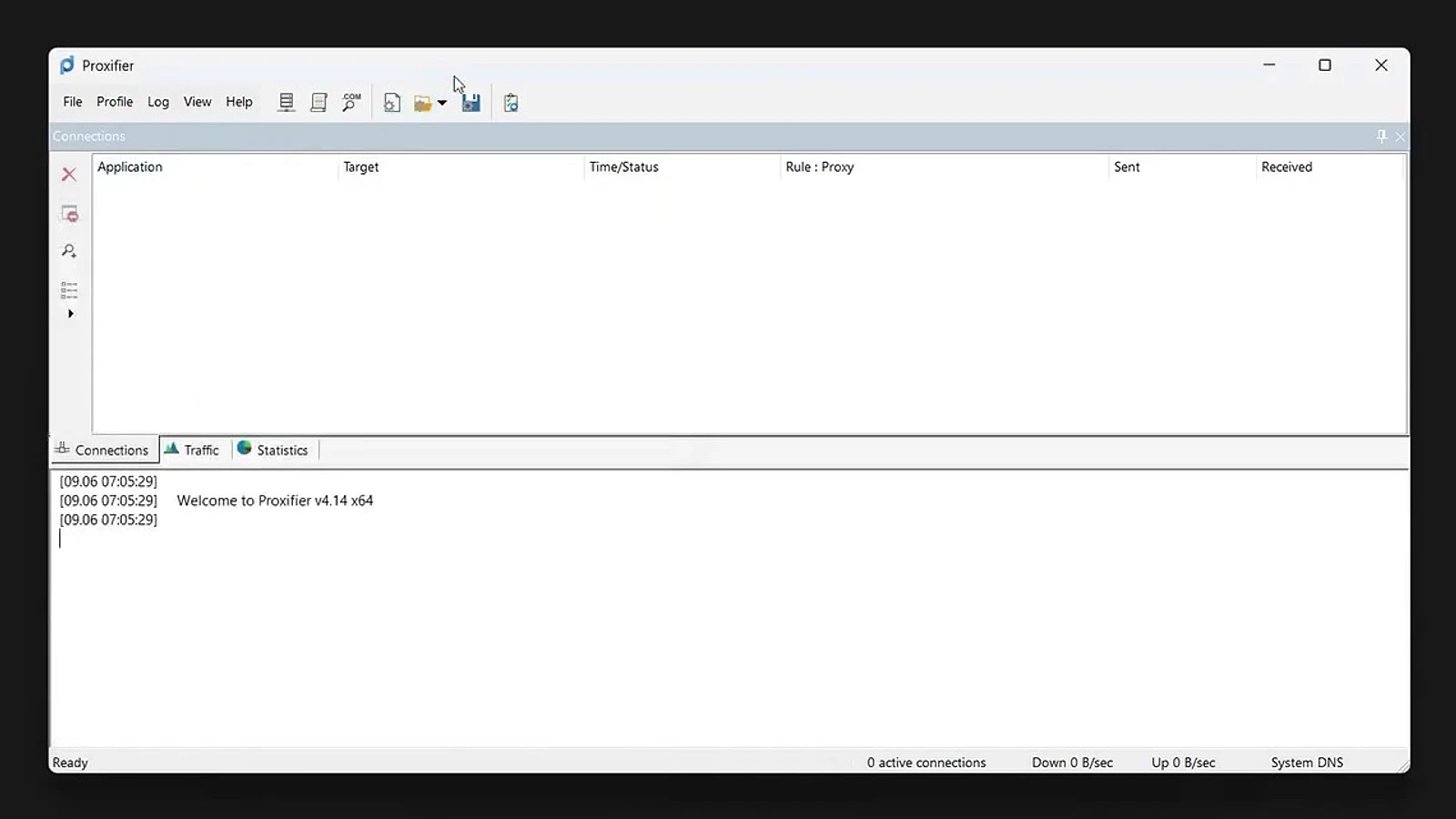Click the open profile folder icon
This screenshot has height=819, width=1456.
[422, 104]
